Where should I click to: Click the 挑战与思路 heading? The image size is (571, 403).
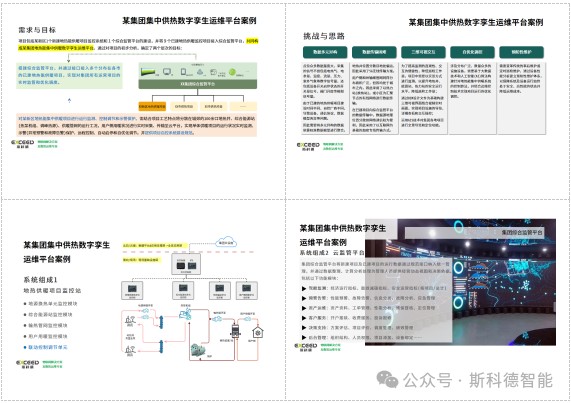click(x=324, y=36)
